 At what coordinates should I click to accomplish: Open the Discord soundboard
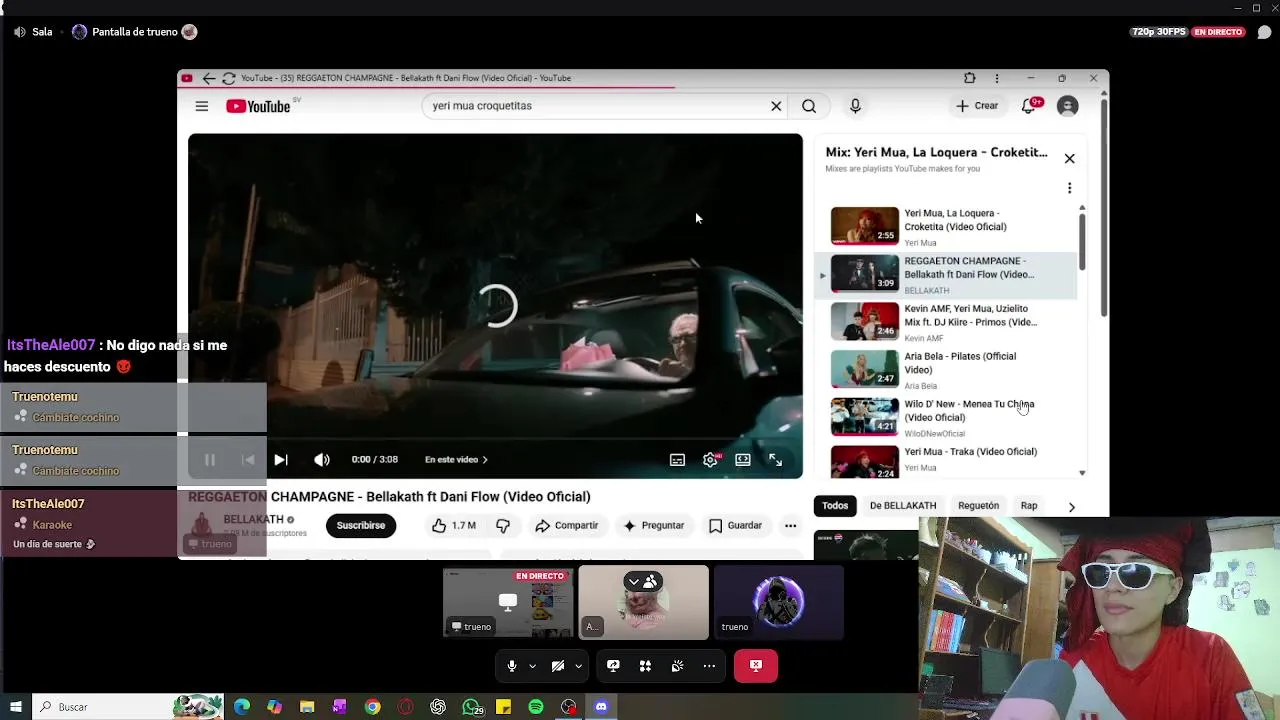tap(677, 666)
